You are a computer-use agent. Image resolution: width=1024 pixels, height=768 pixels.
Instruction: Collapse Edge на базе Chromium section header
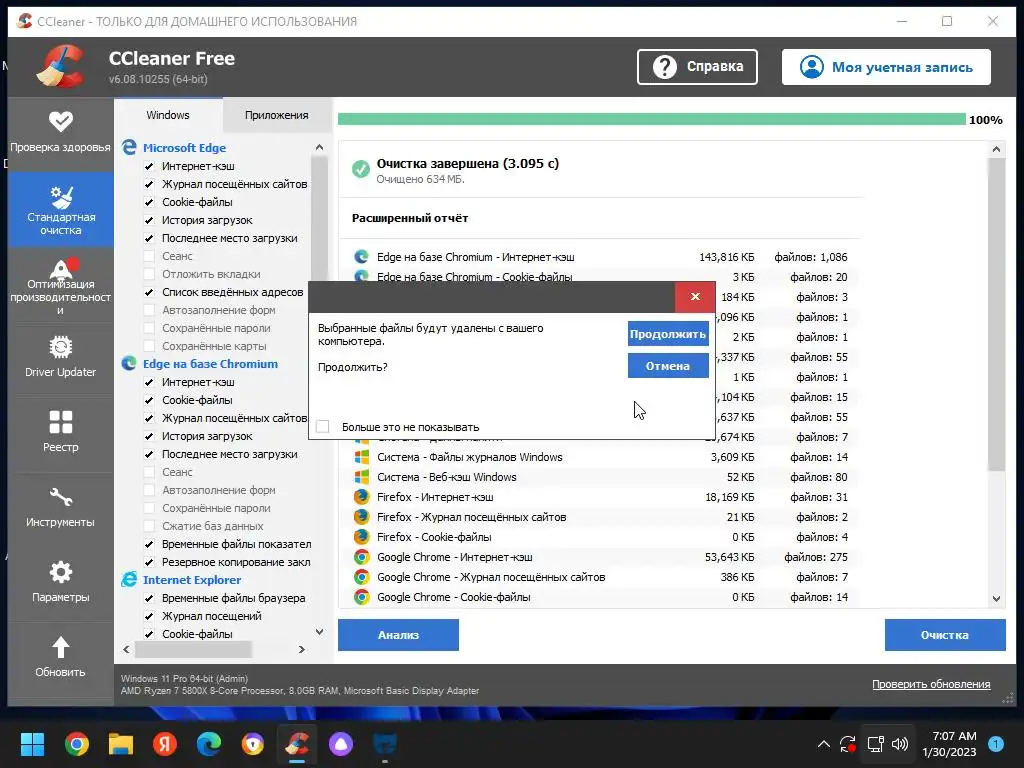pyautogui.click(x=210, y=364)
